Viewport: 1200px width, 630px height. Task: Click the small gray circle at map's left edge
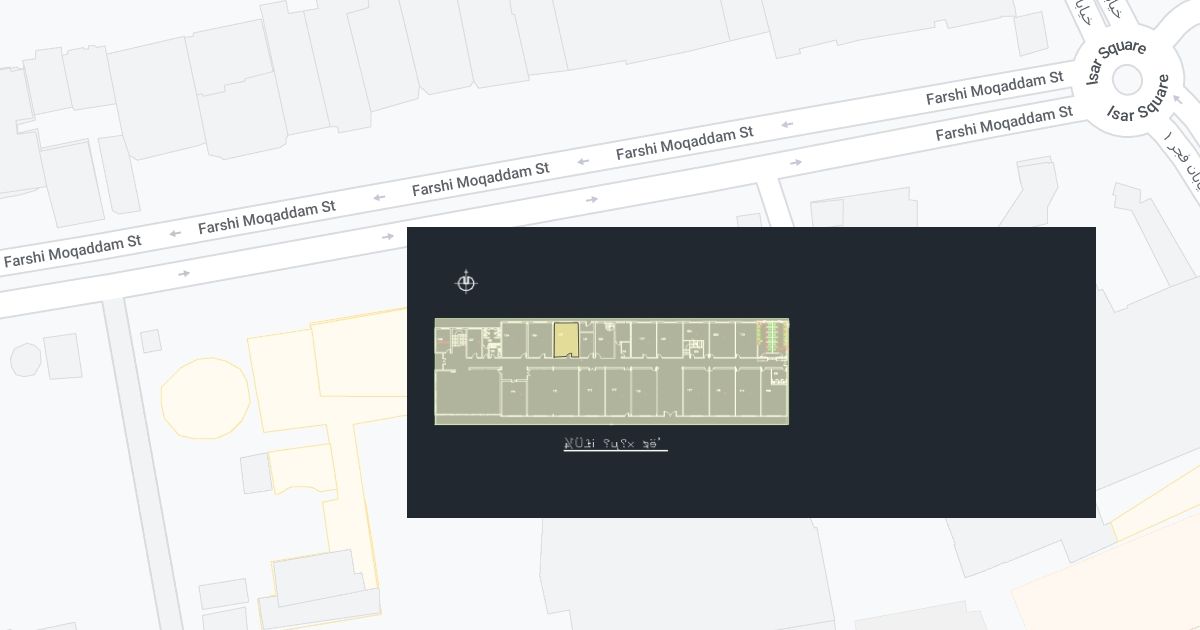point(25,360)
